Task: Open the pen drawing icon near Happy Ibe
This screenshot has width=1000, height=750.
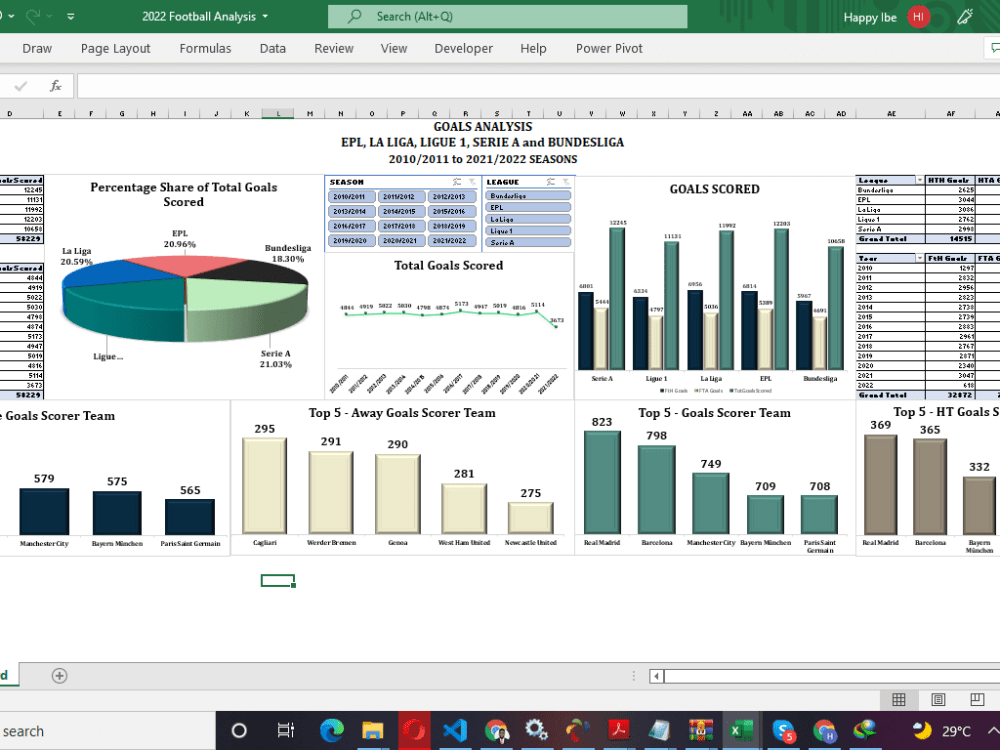Action: point(963,16)
